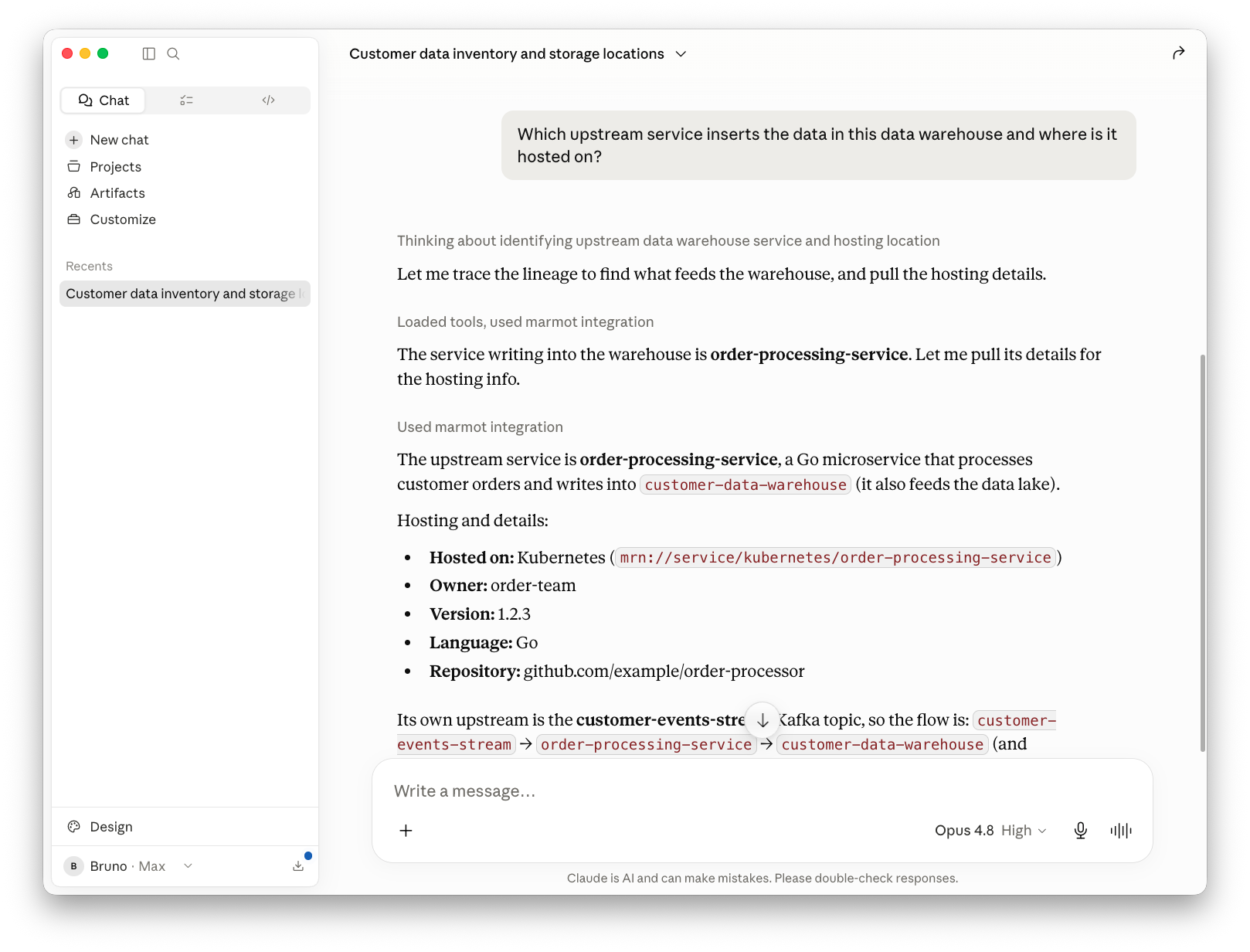Click the share arrow icon

click(x=1178, y=53)
